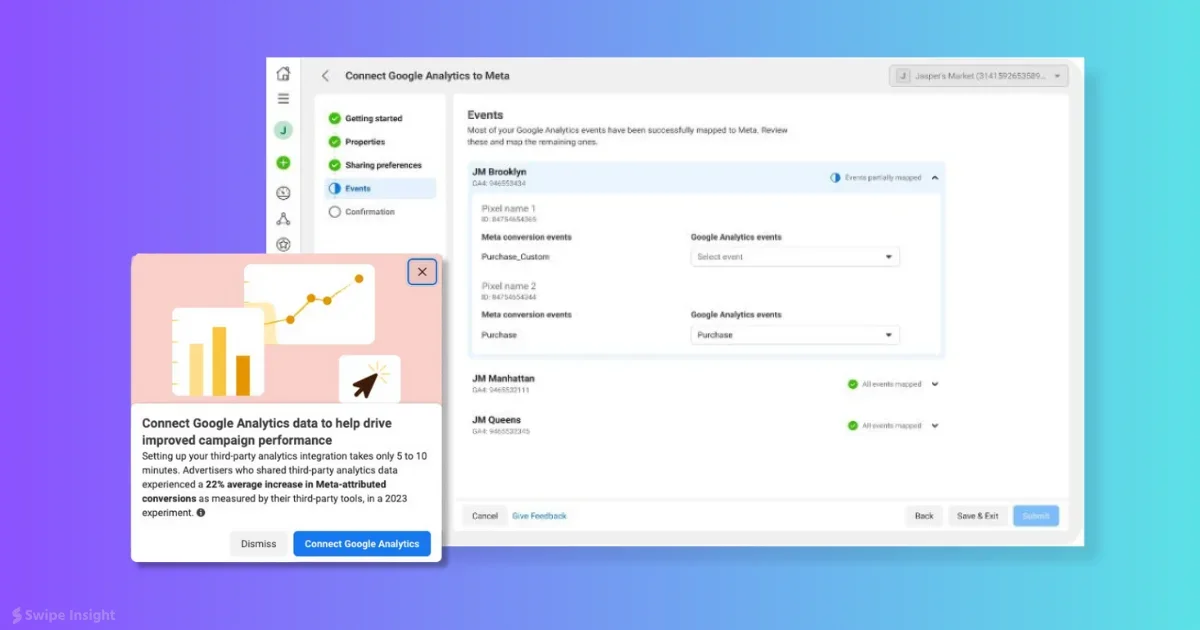Open the Jasper's Market account dropdown
The height and width of the screenshot is (630, 1200).
pyautogui.click(x=979, y=76)
